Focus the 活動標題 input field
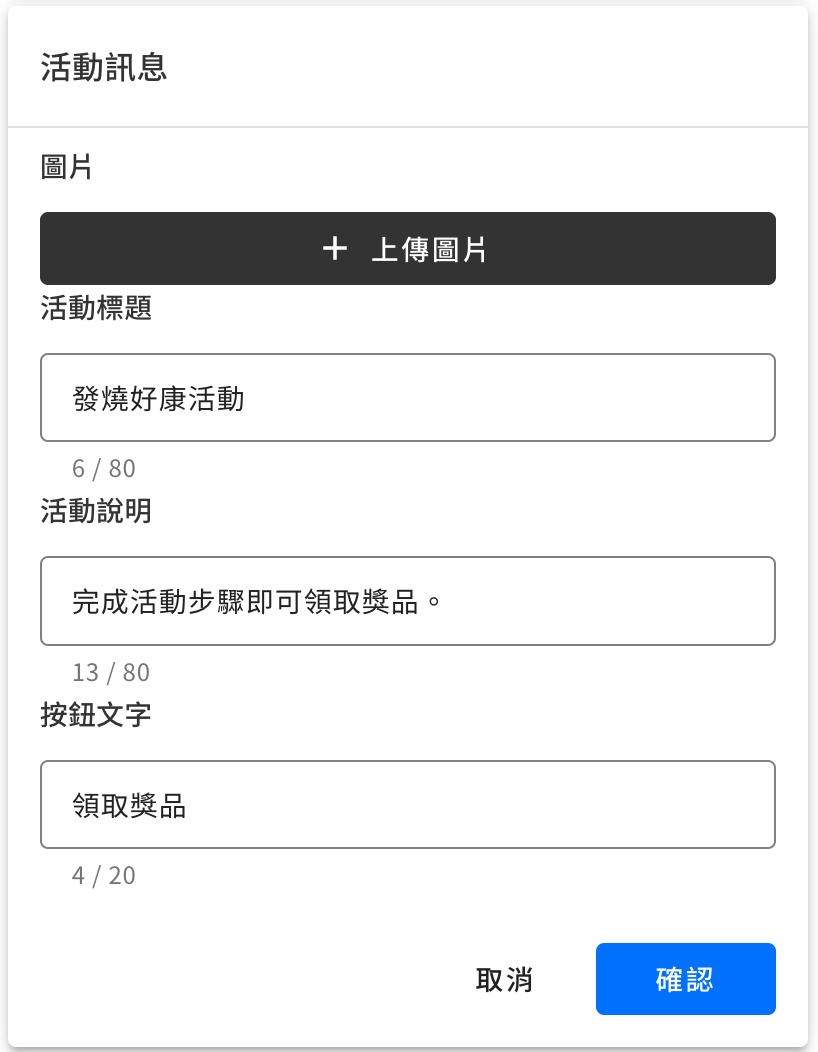 click(407, 398)
